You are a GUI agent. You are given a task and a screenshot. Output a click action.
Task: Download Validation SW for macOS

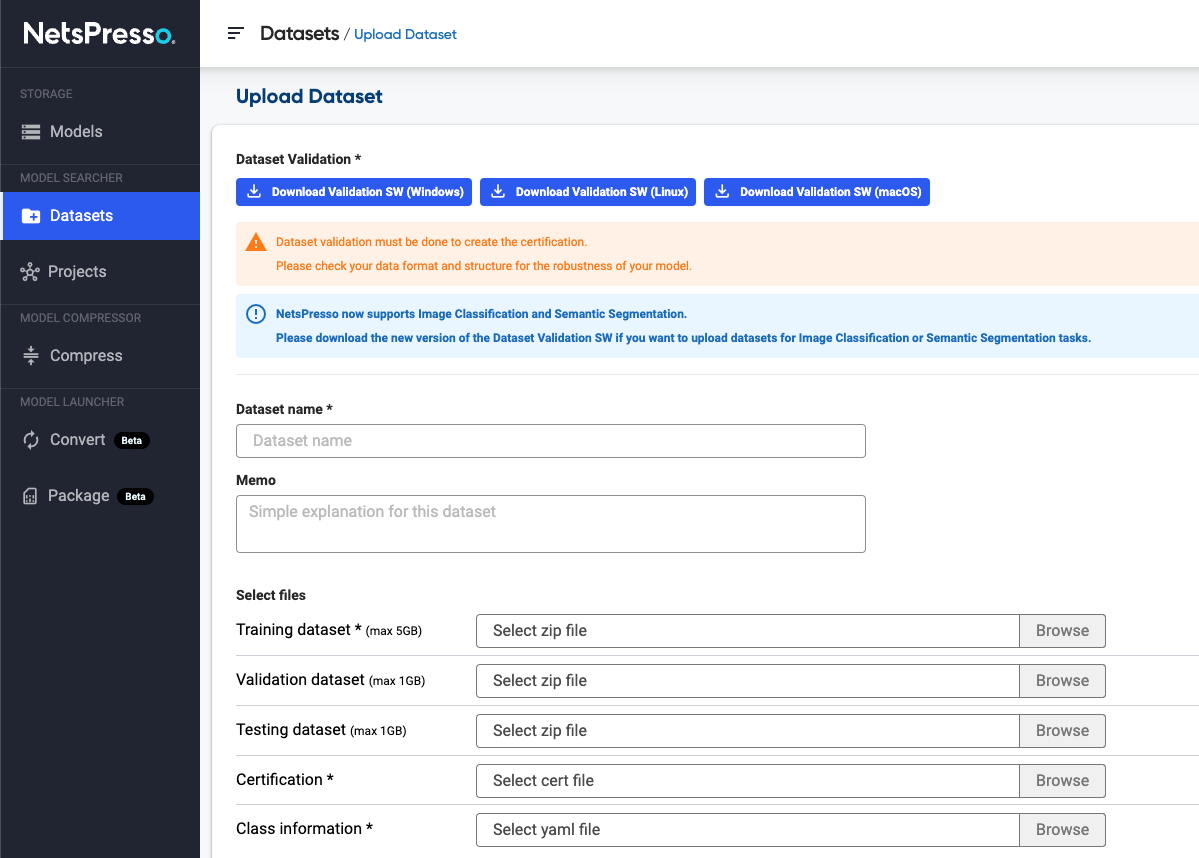817,192
